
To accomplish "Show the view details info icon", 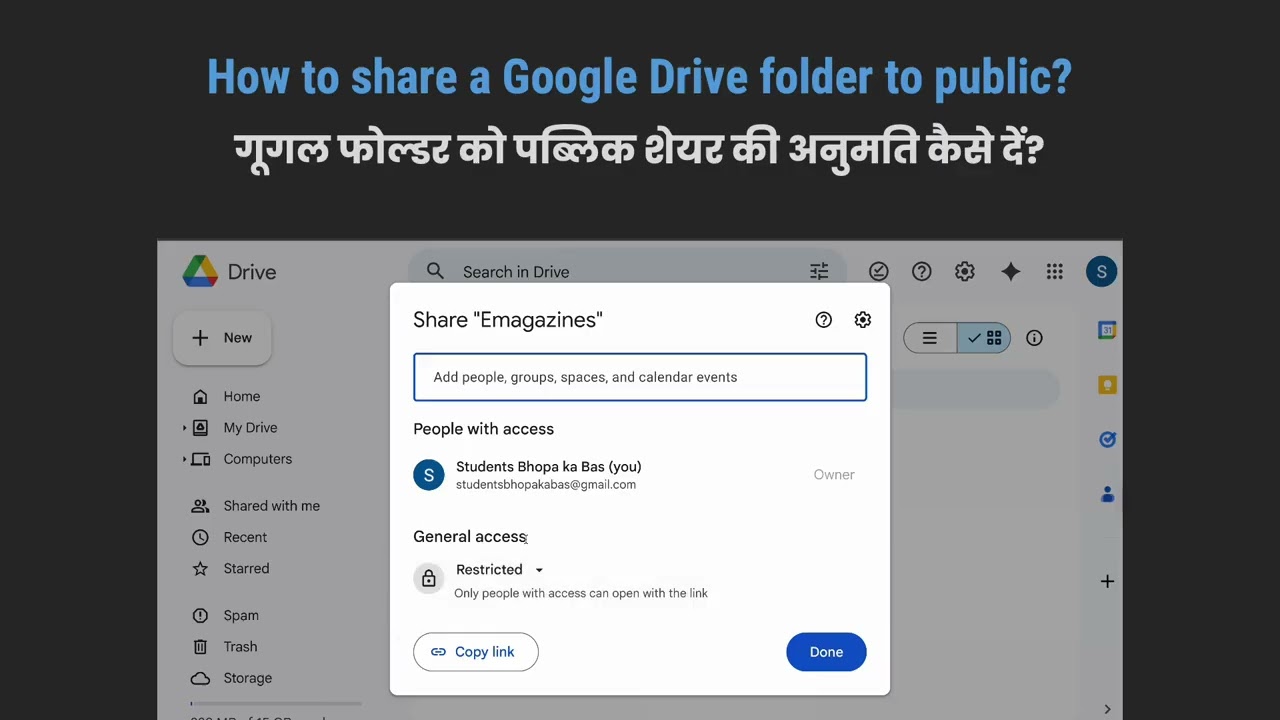I will 1035,338.
